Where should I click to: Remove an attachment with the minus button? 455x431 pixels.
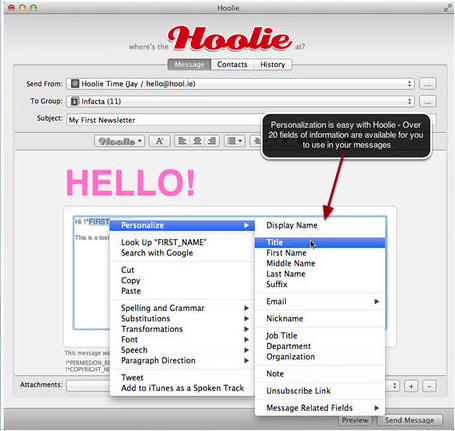[429, 386]
